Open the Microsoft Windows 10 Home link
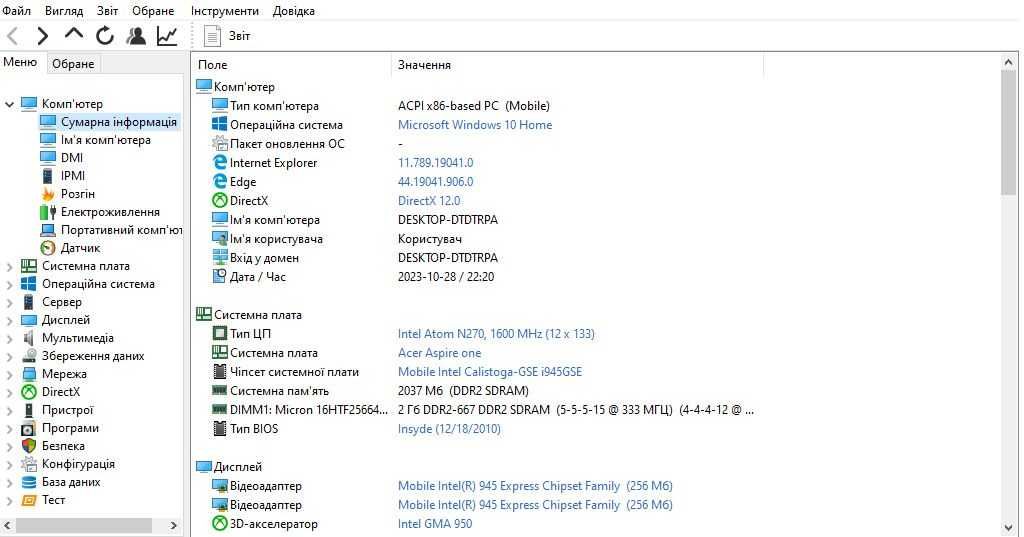Screen dimensions: 1024x537 pos(475,125)
